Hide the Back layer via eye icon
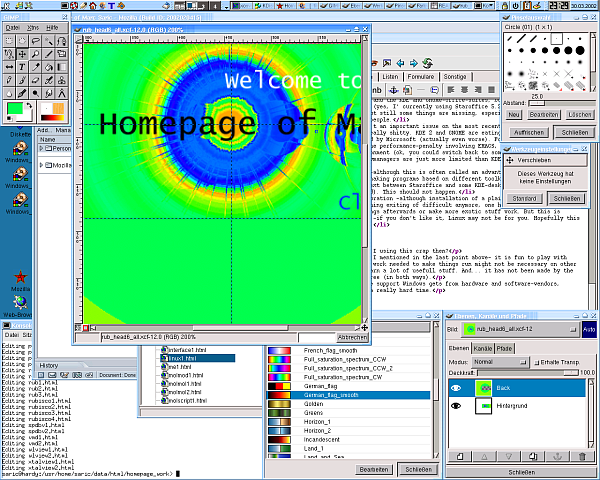 point(457,386)
